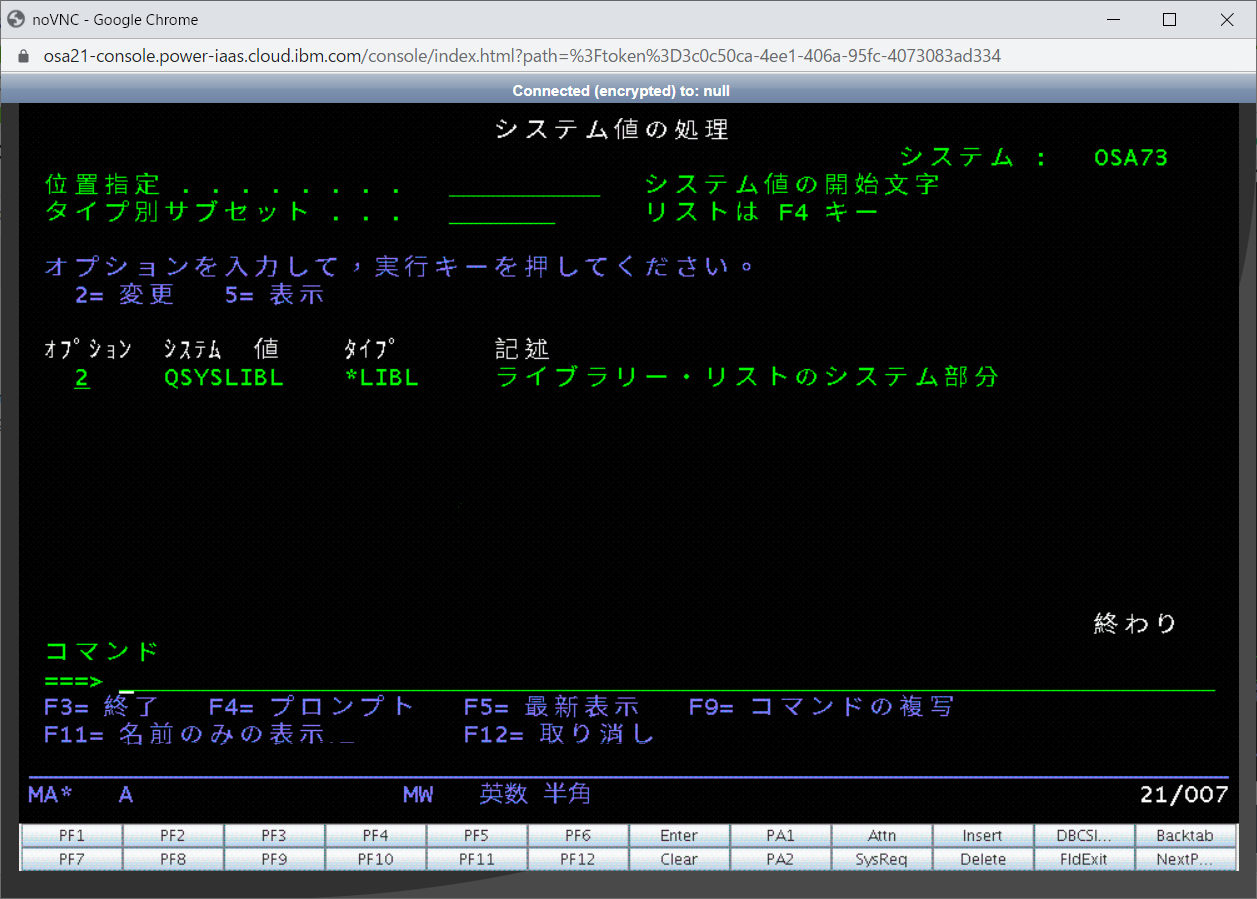This screenshot has width=1257, height=899.
Task: Click the PF4 key button
Action: [376, 835]
